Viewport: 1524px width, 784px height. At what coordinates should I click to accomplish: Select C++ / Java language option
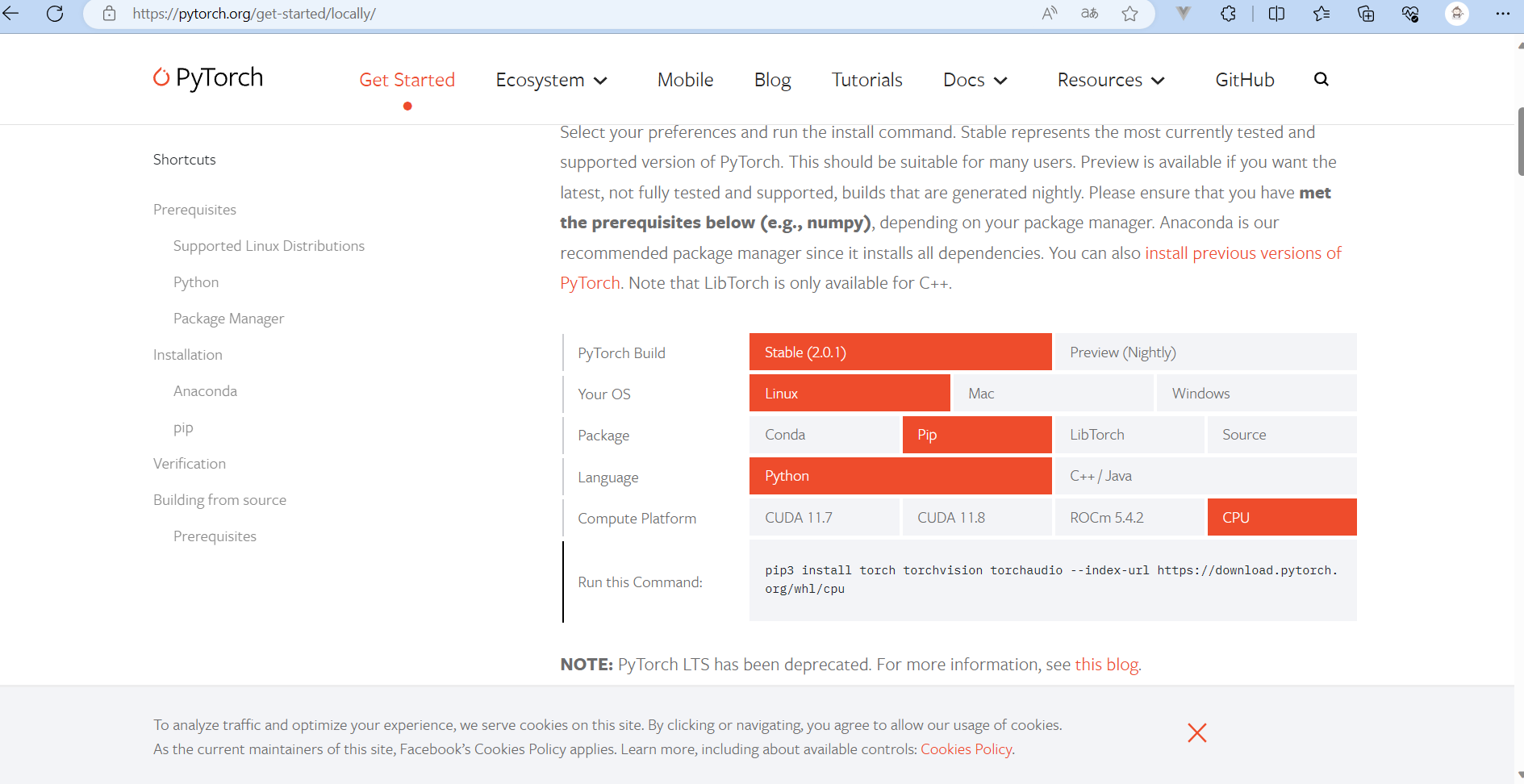pos(1205,476)
